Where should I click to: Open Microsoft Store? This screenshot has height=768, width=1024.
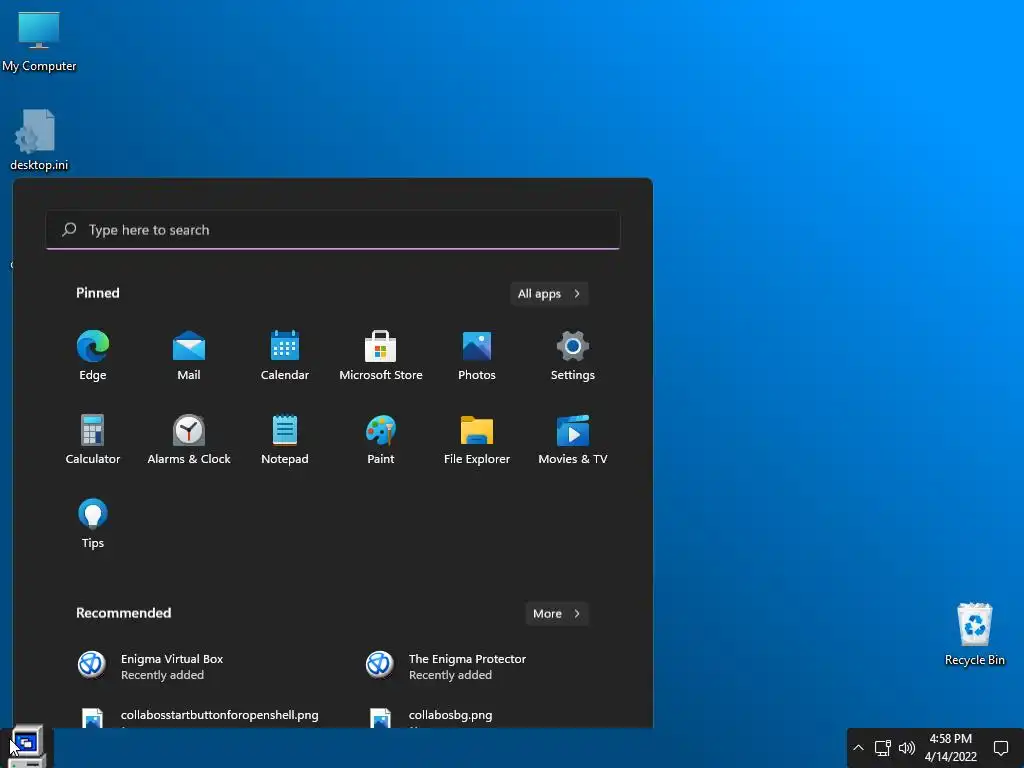pyautogui.click(x=381, y=356)
